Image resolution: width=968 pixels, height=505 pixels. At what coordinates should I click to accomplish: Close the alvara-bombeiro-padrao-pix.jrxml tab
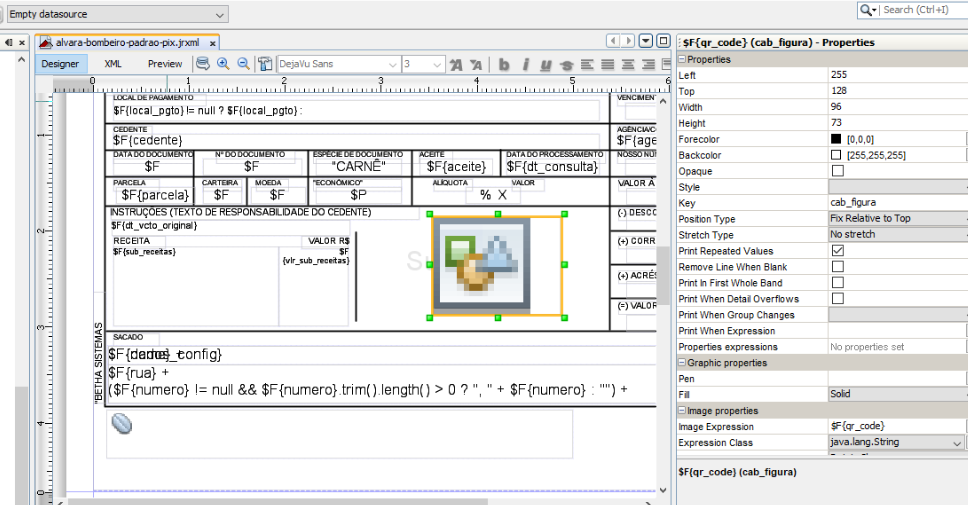click(x=212, y=43)
